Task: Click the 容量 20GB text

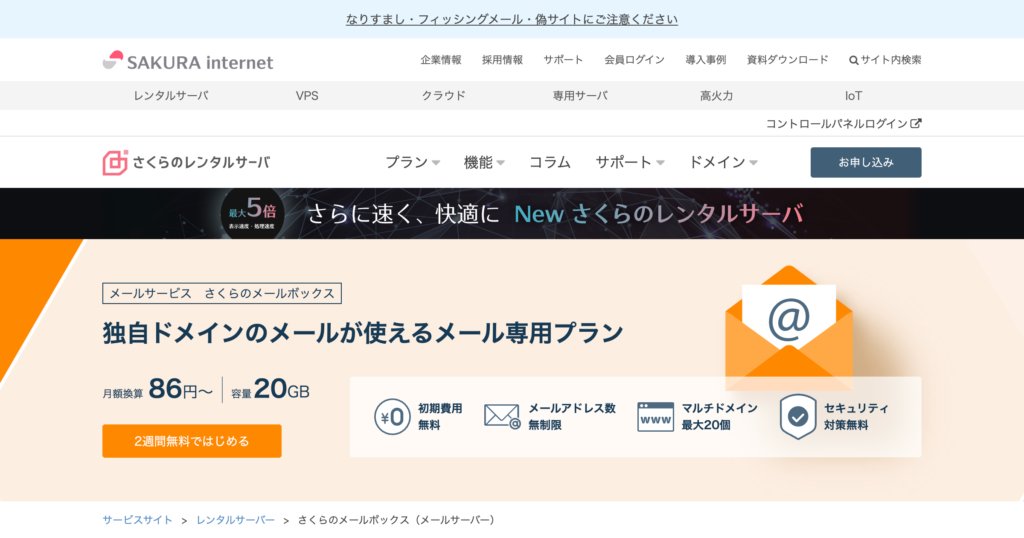Action: 270,389
